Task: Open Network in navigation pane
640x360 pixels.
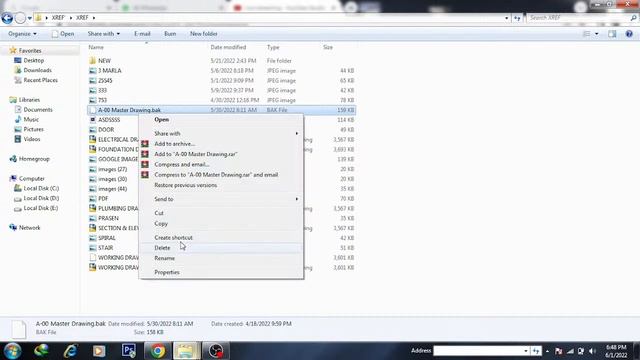Action: 29,227
